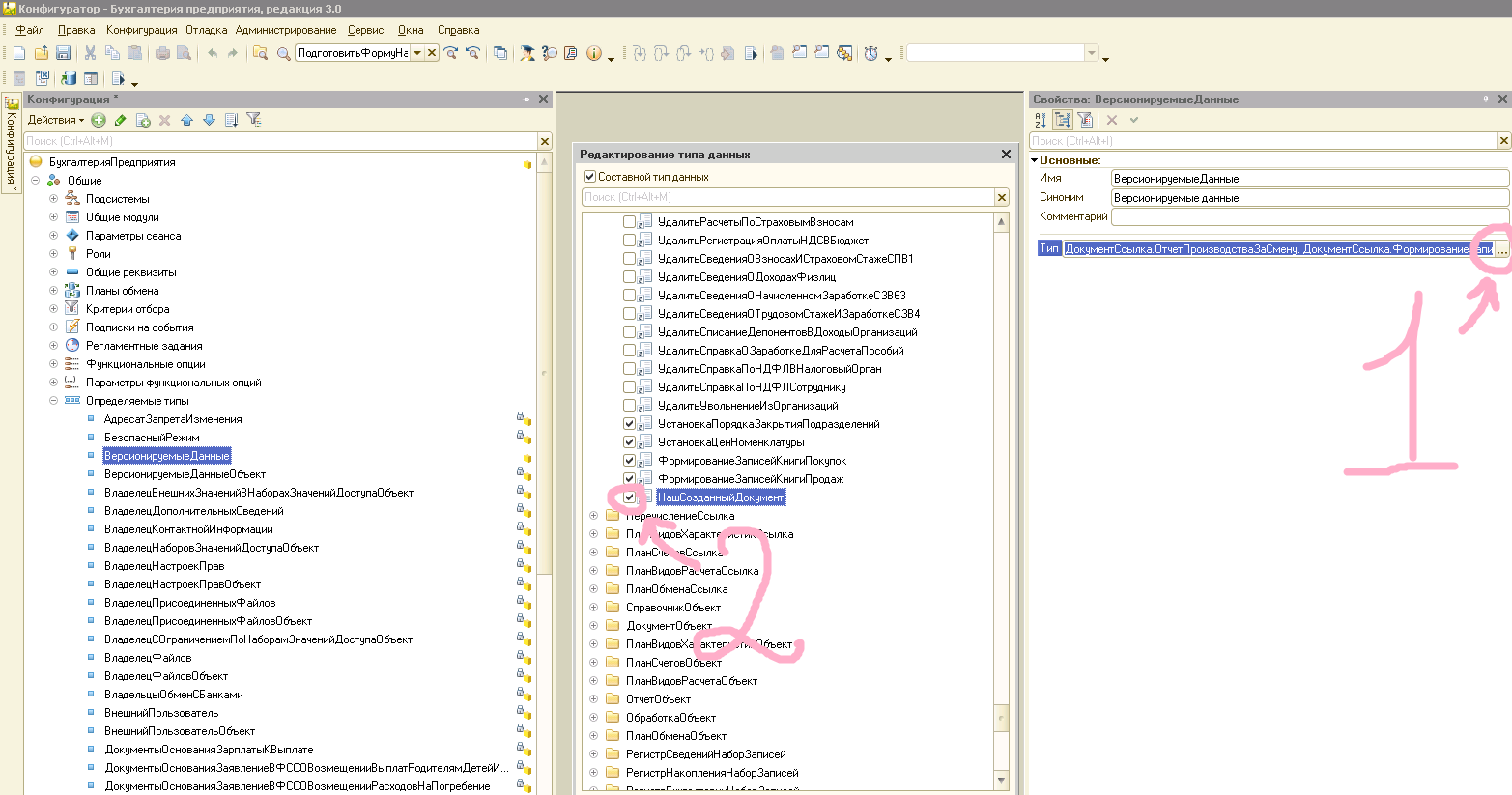Image resolution: width=1512 pixels, height=795 pixels.
Task: Click the yellow info Help icon
Action: coord(593,53)
